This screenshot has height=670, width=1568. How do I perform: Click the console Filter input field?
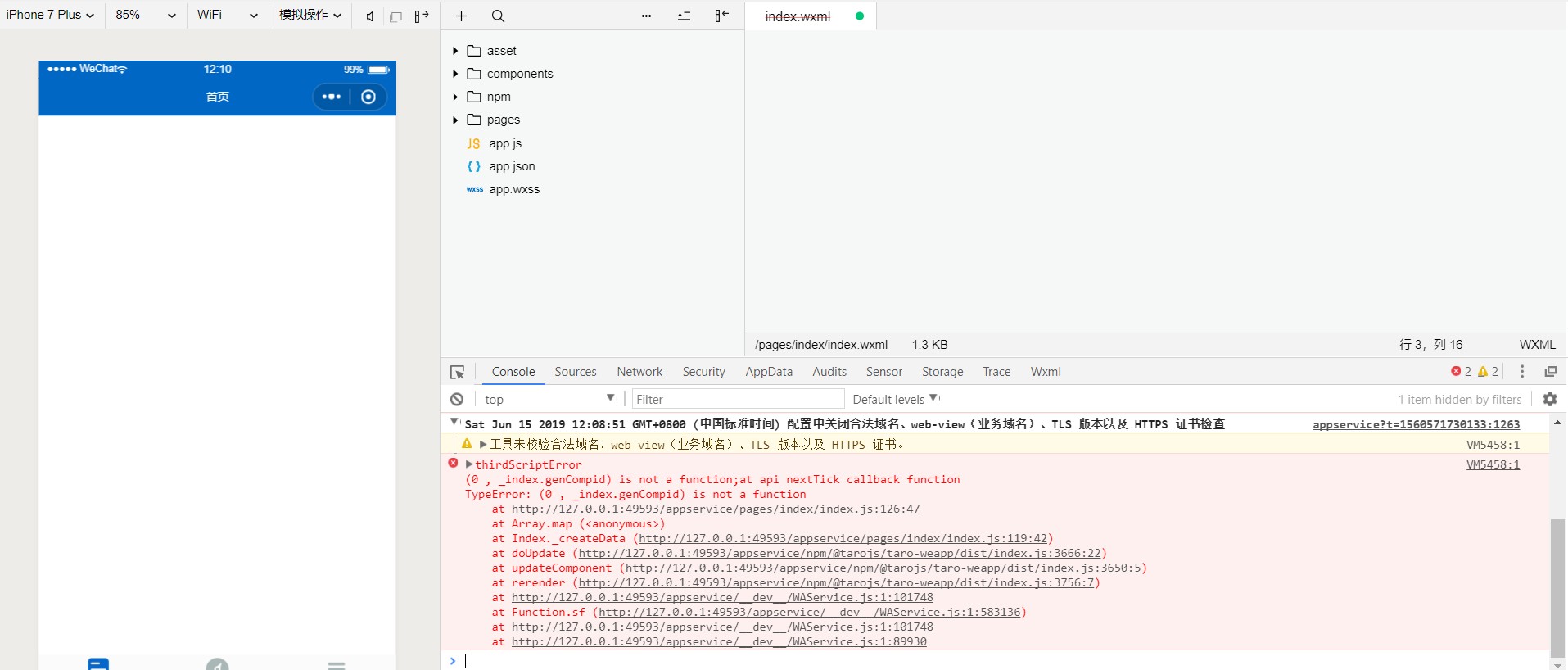pos(738,400)
